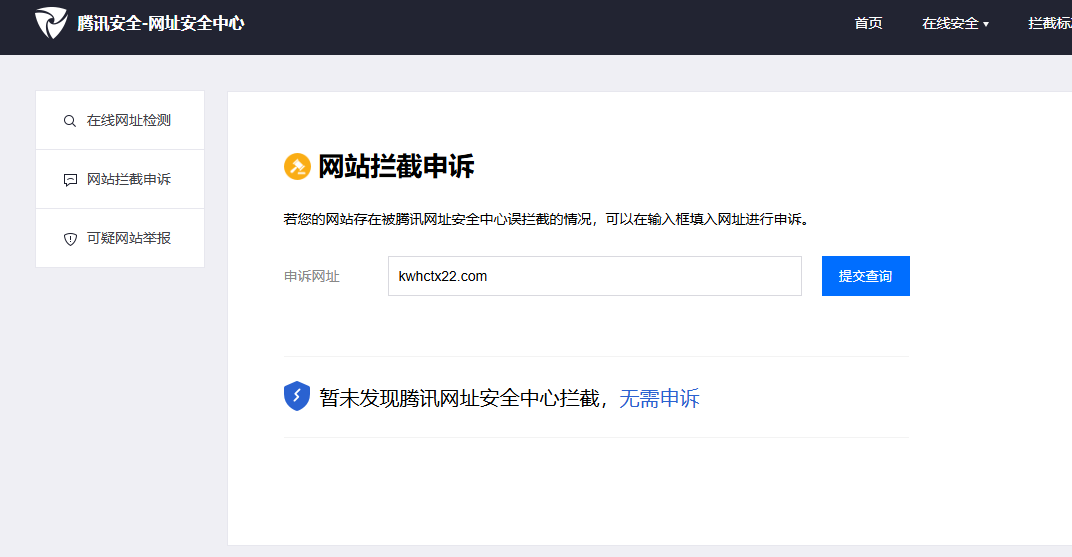Click the Tencent Security shield logo
This screenshot has width=1072, height=557.
click(x=51, y=23)
